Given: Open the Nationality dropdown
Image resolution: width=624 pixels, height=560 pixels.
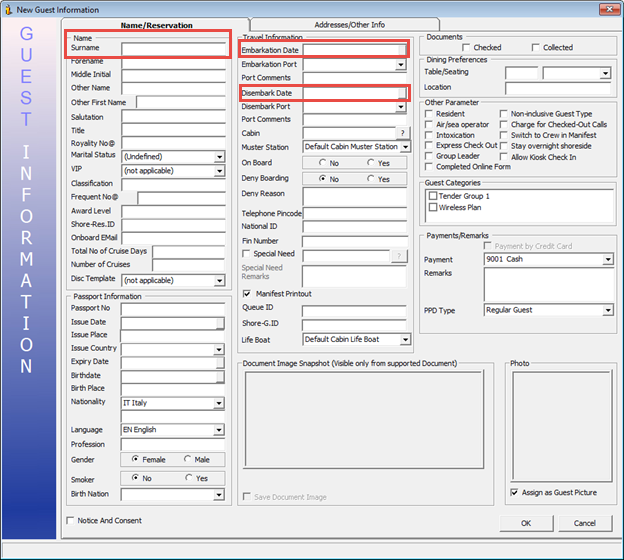Looking at the screenshot, I should [x=219, y=403].
